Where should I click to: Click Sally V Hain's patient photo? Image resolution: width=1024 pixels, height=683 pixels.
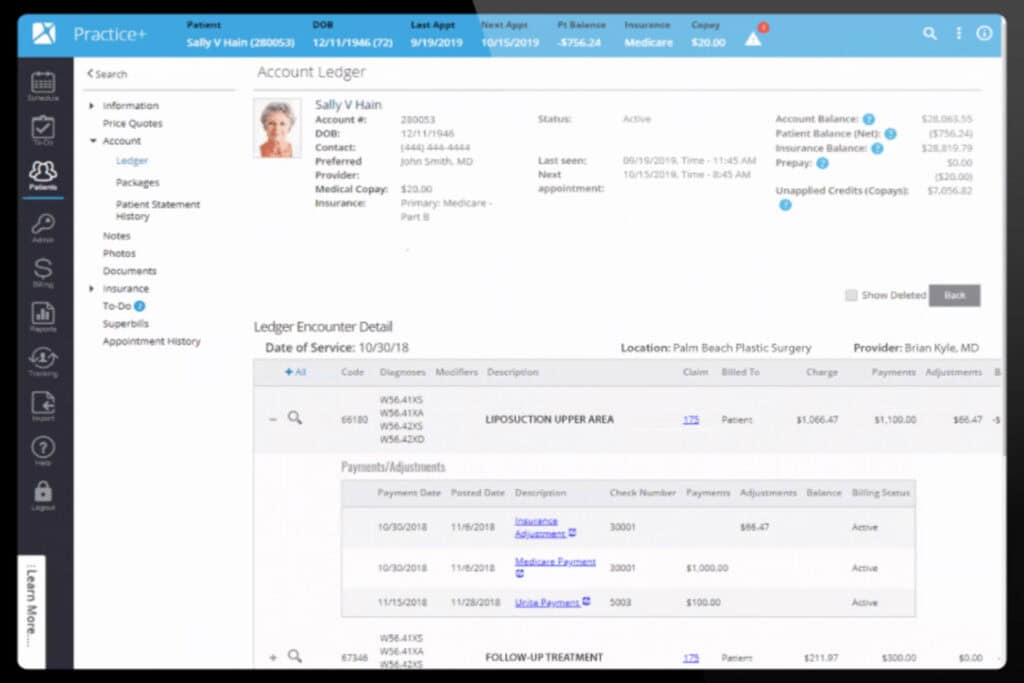click(x=277, y=128)
